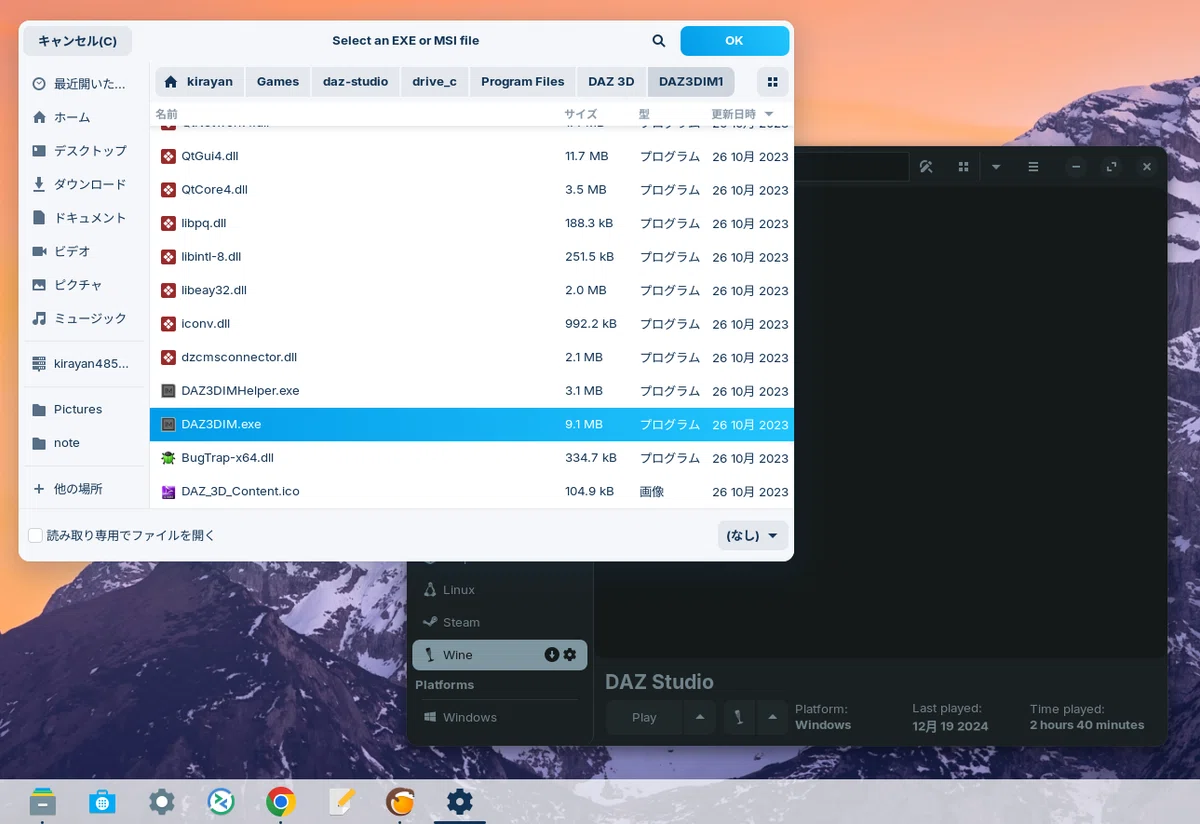Select libintl-8.dll file
The height and width of the screenshot is (824, 1200).
[x=472, y=257]
